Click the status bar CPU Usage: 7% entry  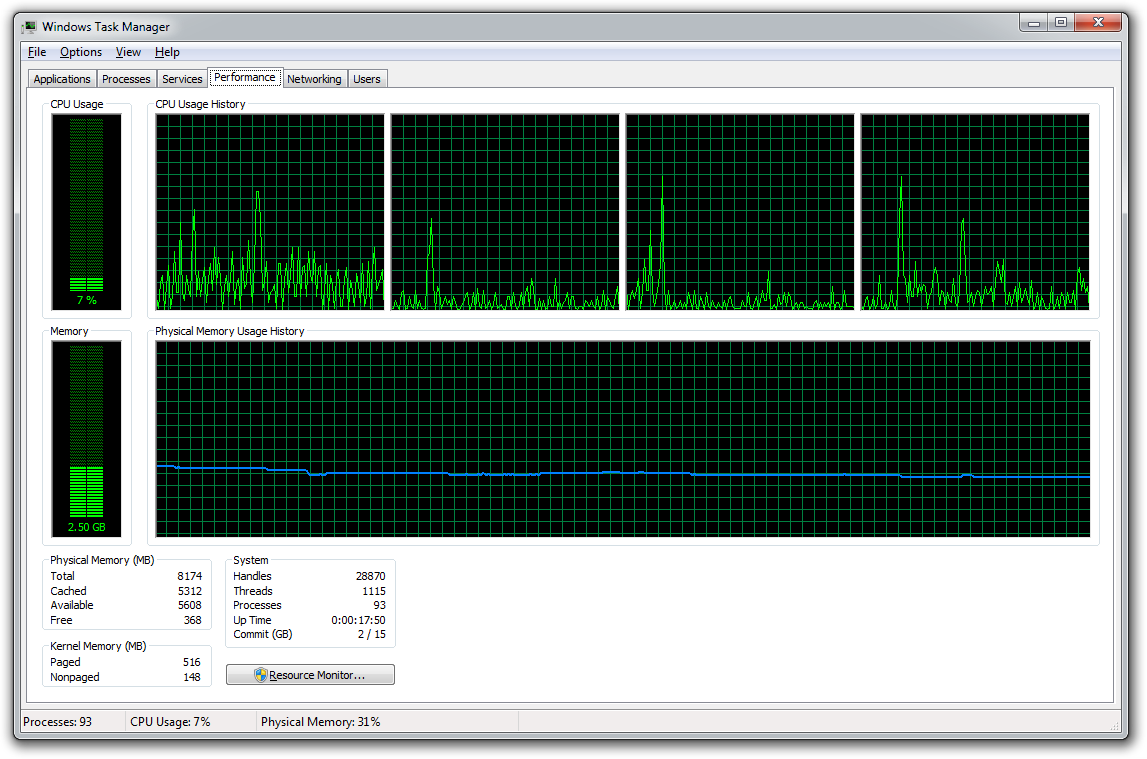170,722
